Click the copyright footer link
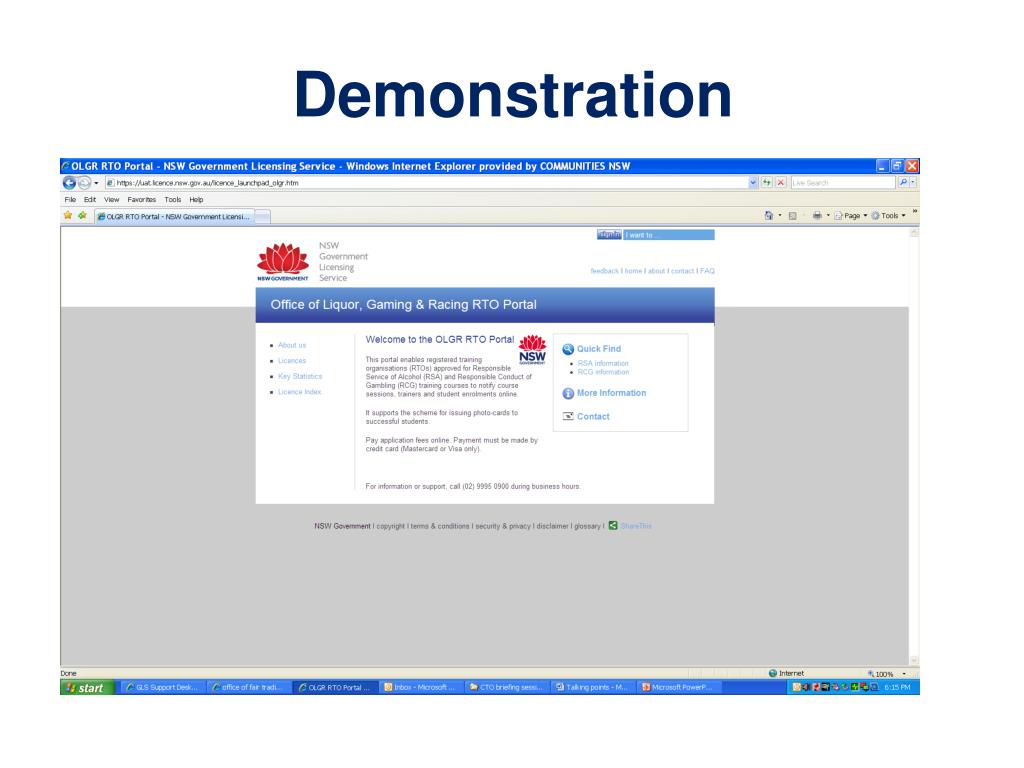This screenshot has width=1024, height=768. tap(391, 526)
